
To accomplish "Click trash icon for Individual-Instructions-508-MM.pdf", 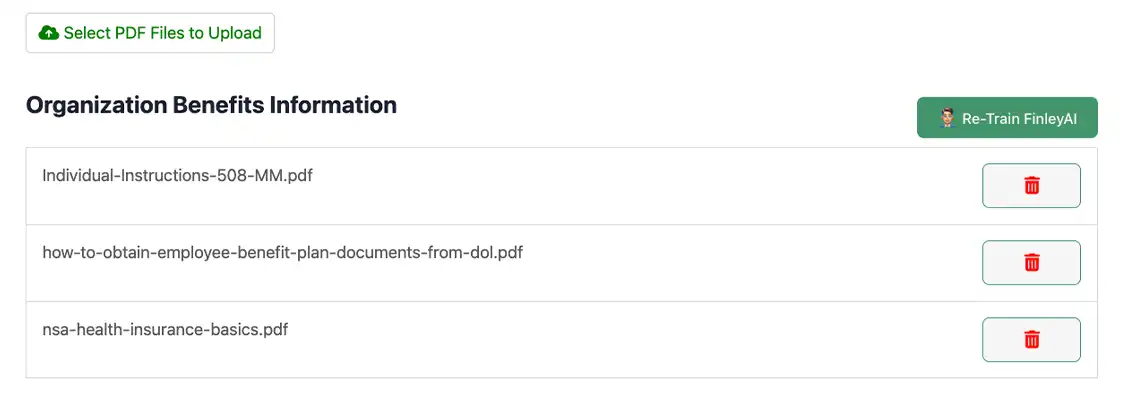I will [x=1032, y=186].
